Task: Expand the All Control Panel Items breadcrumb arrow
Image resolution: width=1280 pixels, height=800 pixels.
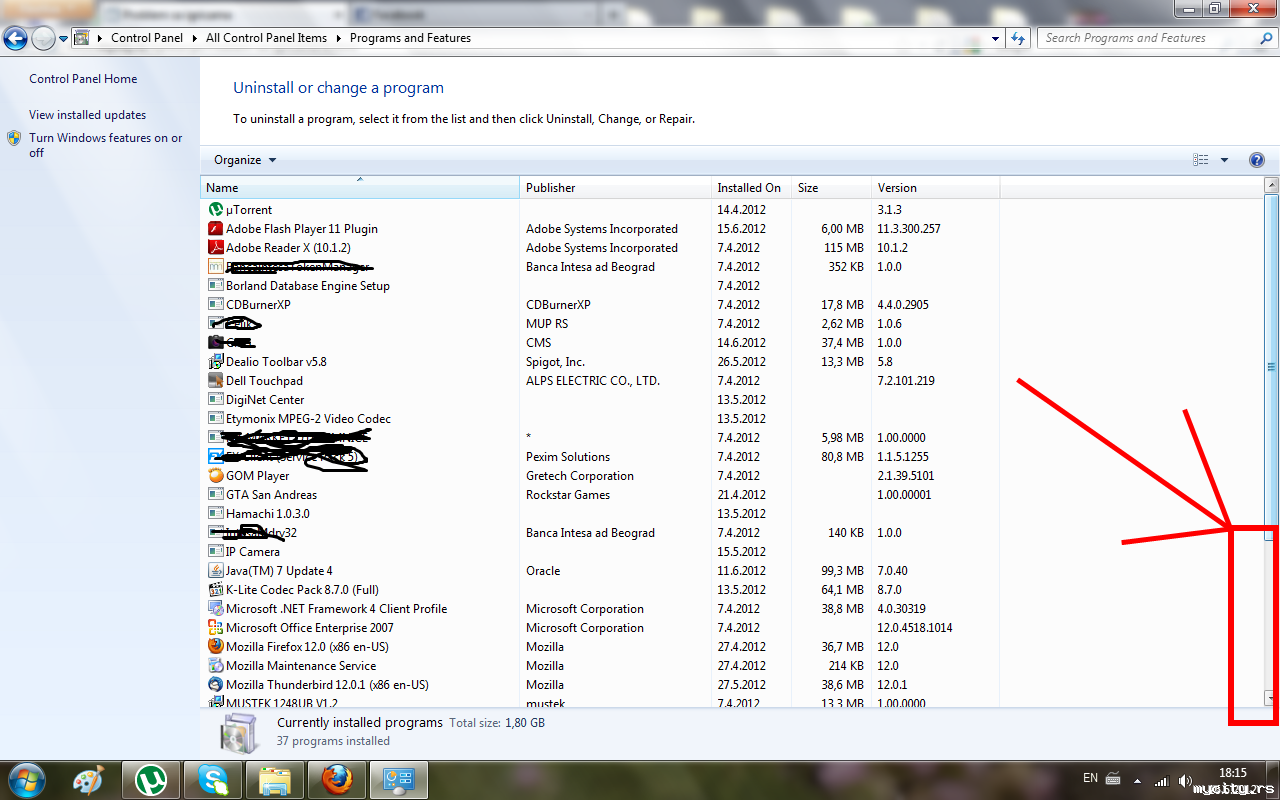Action: pos(339,38)
